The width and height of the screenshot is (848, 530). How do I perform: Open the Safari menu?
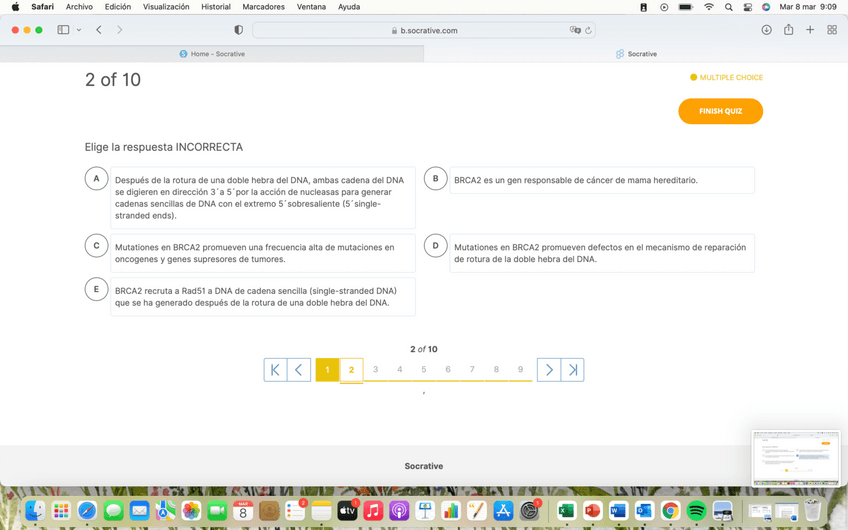click(x=42, y=7)
